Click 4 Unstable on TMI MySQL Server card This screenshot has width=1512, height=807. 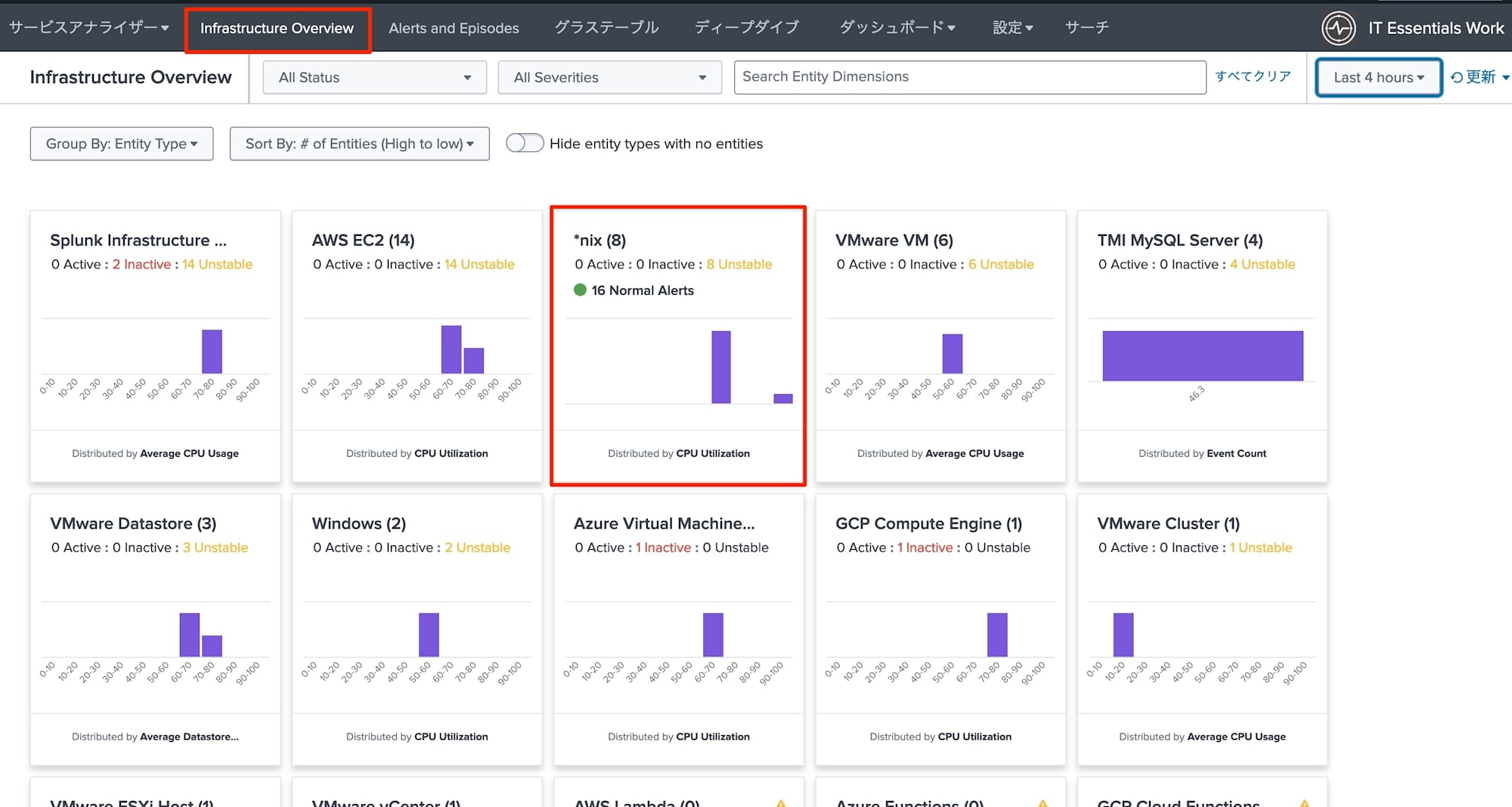pyautogui.click(x=1263, y=264)
